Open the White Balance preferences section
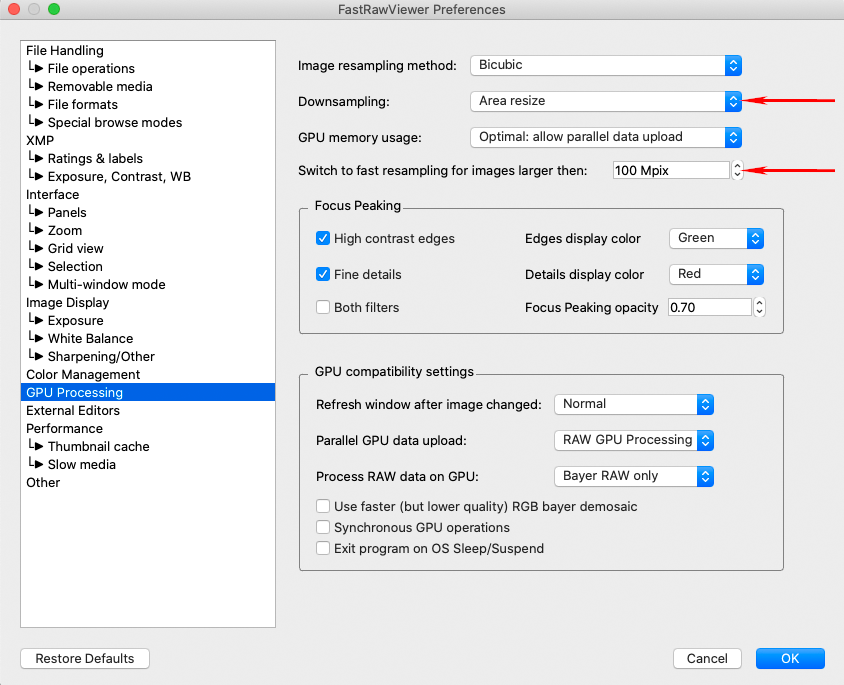The image size is (844, 685). [90, 339]
